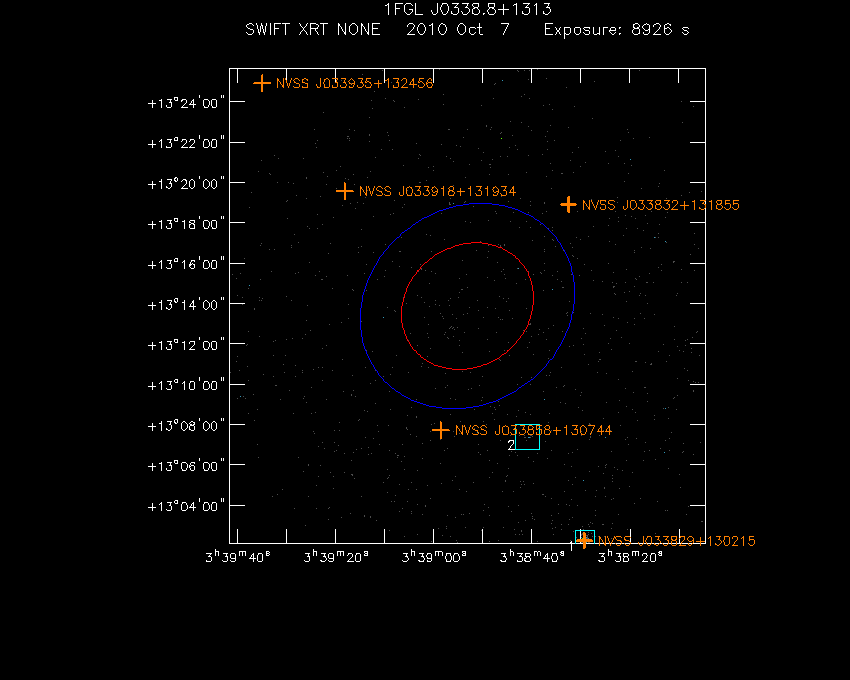This screenshot has height=680, width=850.
Task: Click the date 2010 Oct 7
Action: 458,29
